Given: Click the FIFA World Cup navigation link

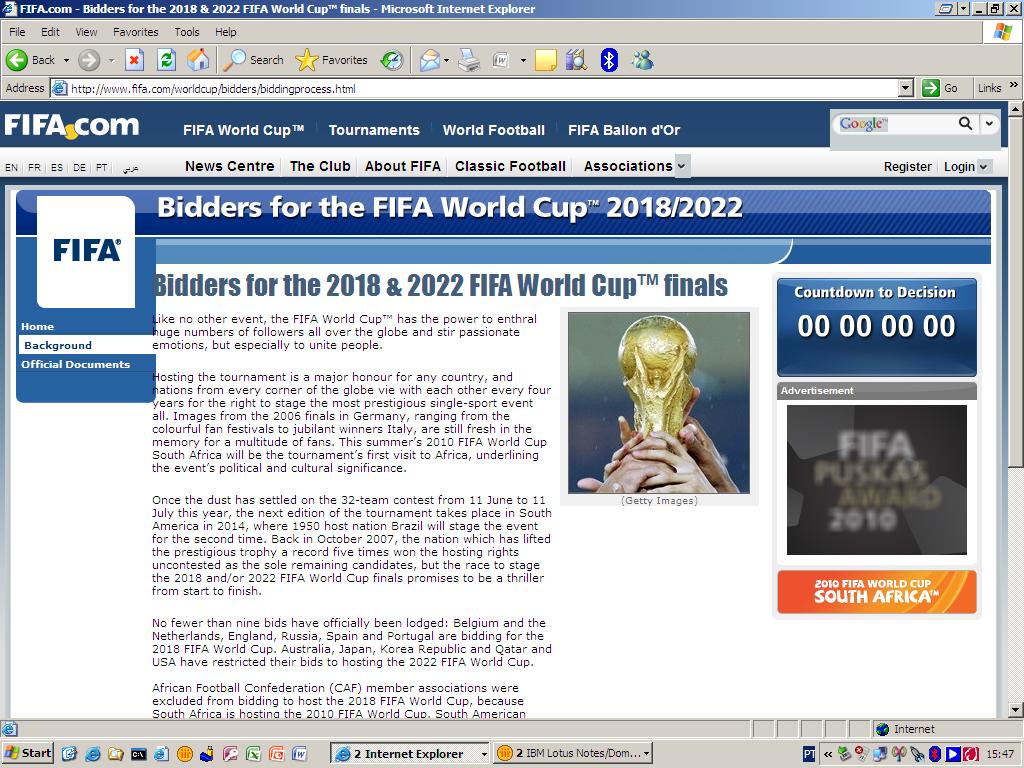Looking at the screenshot, I should pyautogui.click(x=243, y=130).
